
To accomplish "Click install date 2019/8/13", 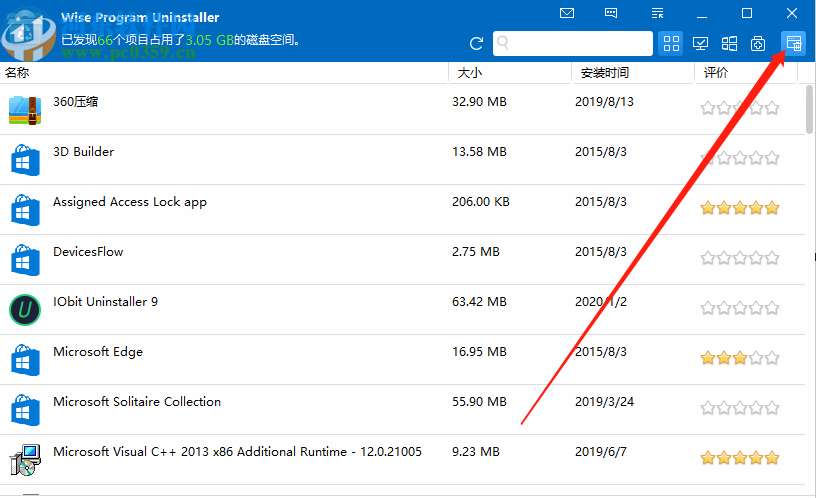I will click(604, 101).
